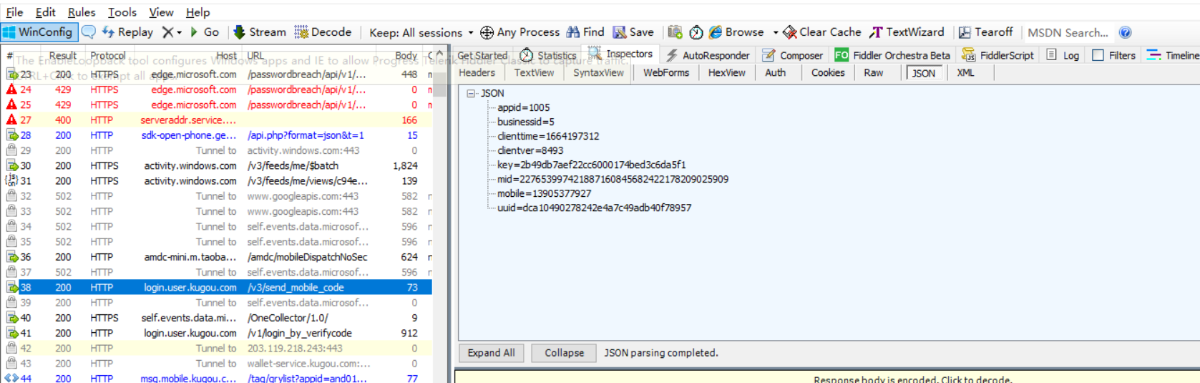Toggle the Decode toolbar button
Viewport: 1200px width, 383px height.
coord(324,32)
